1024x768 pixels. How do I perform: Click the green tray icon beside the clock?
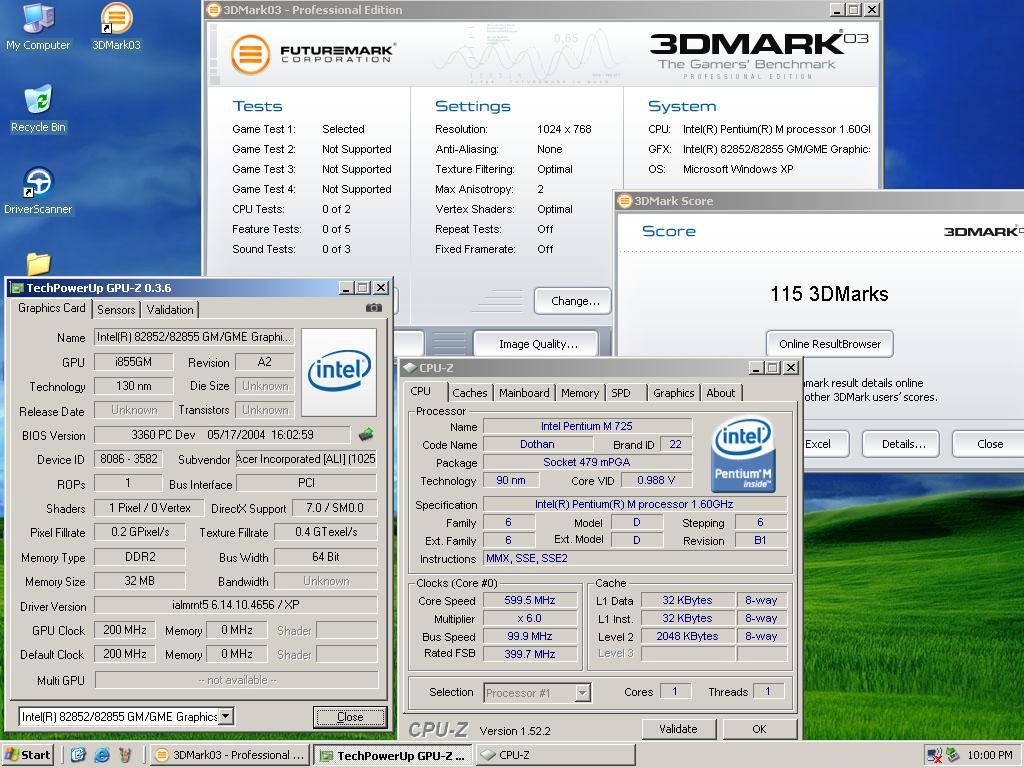[x=953, y=755]
